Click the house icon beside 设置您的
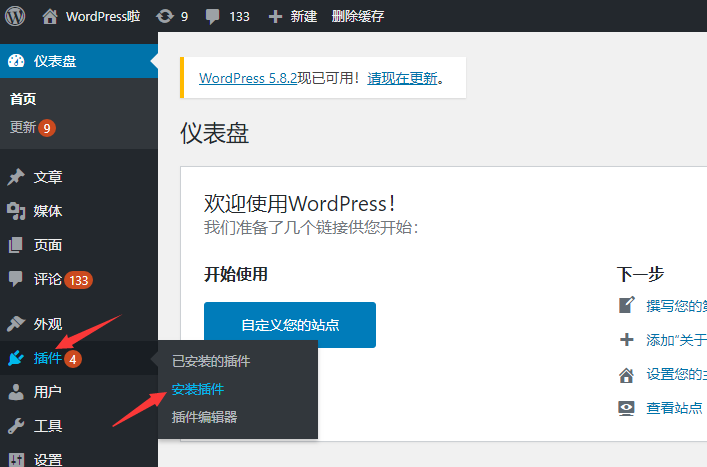The height and width of the screenshot is (467, 707). [x=626, y=375]
